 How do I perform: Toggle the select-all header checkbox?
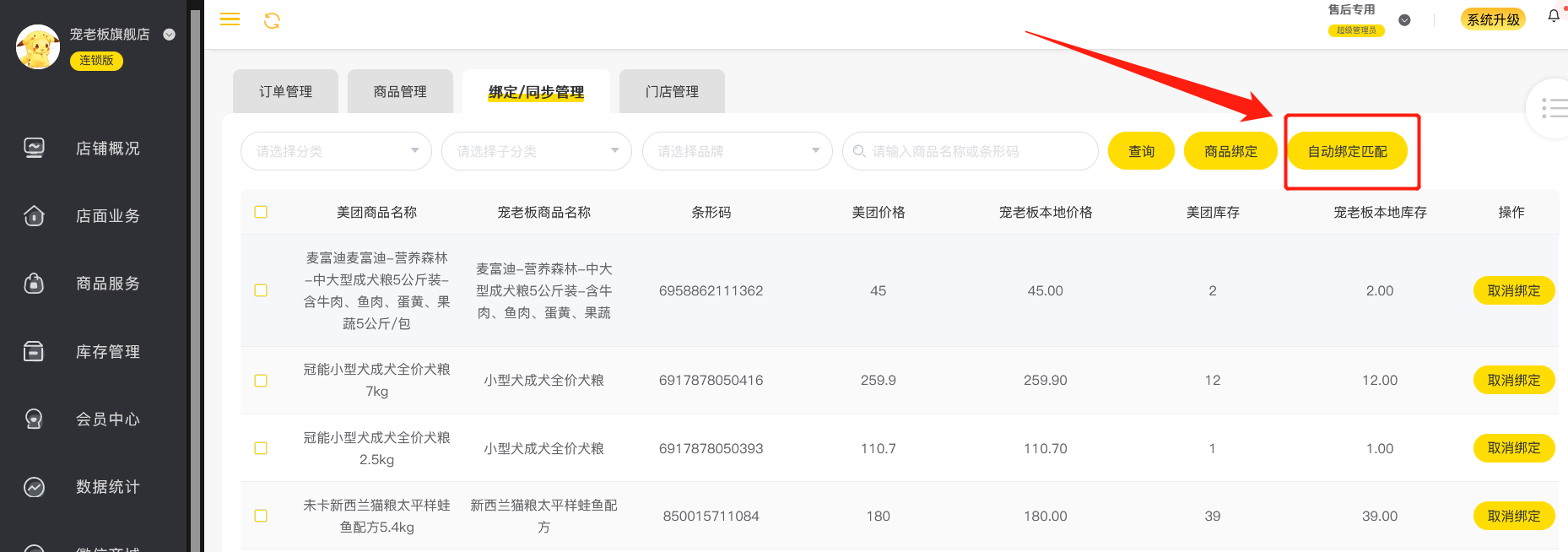(x=261, y=212)
